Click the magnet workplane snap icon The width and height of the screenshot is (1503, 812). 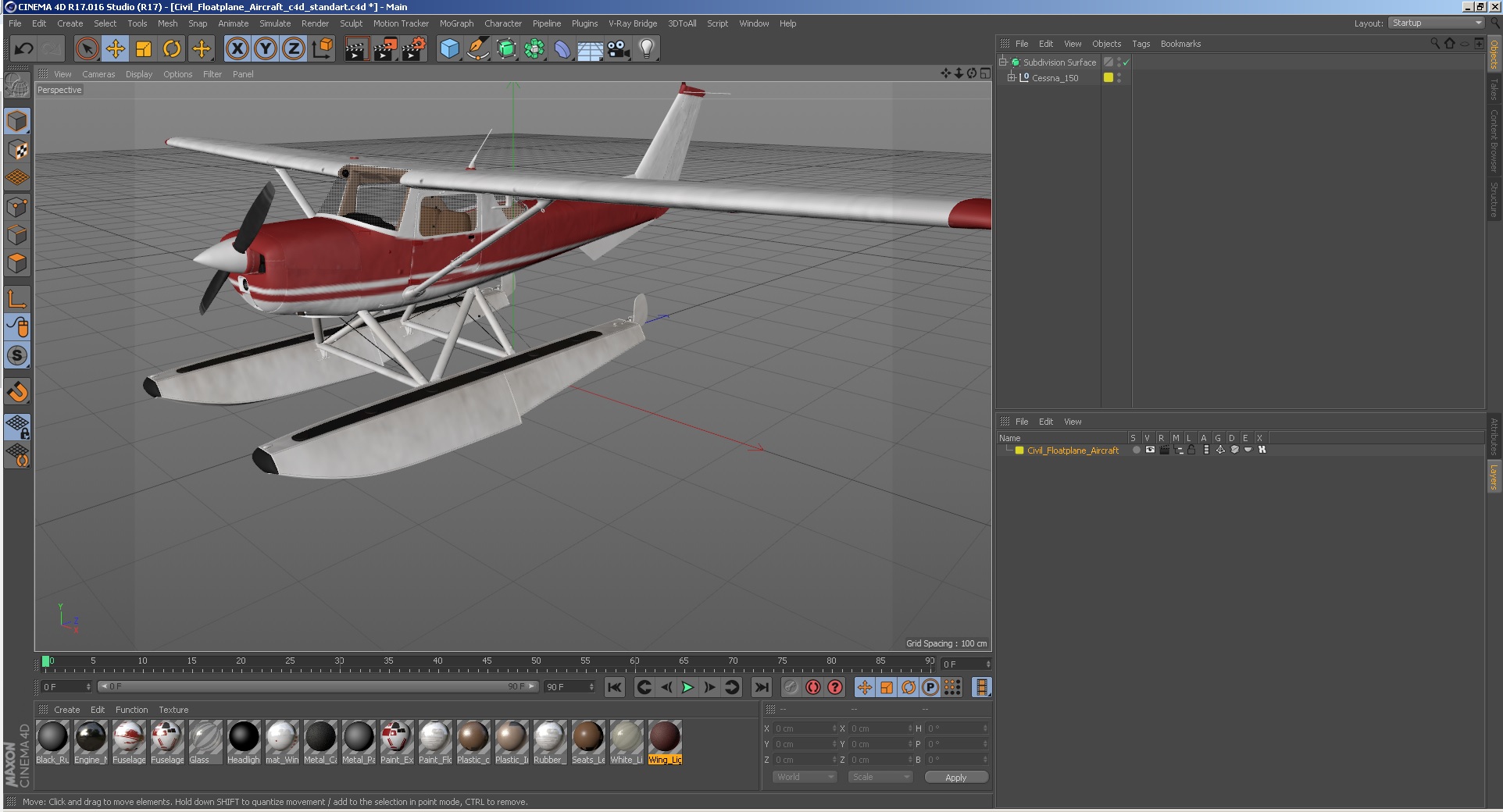click(17, 391)
